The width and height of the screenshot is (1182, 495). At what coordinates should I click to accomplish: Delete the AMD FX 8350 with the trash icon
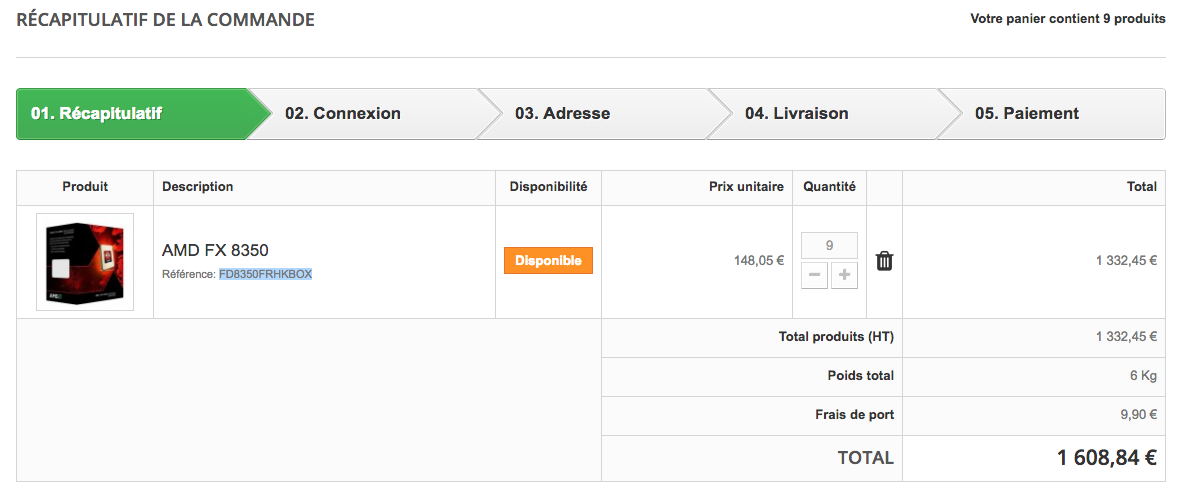[x=884, y=261]
